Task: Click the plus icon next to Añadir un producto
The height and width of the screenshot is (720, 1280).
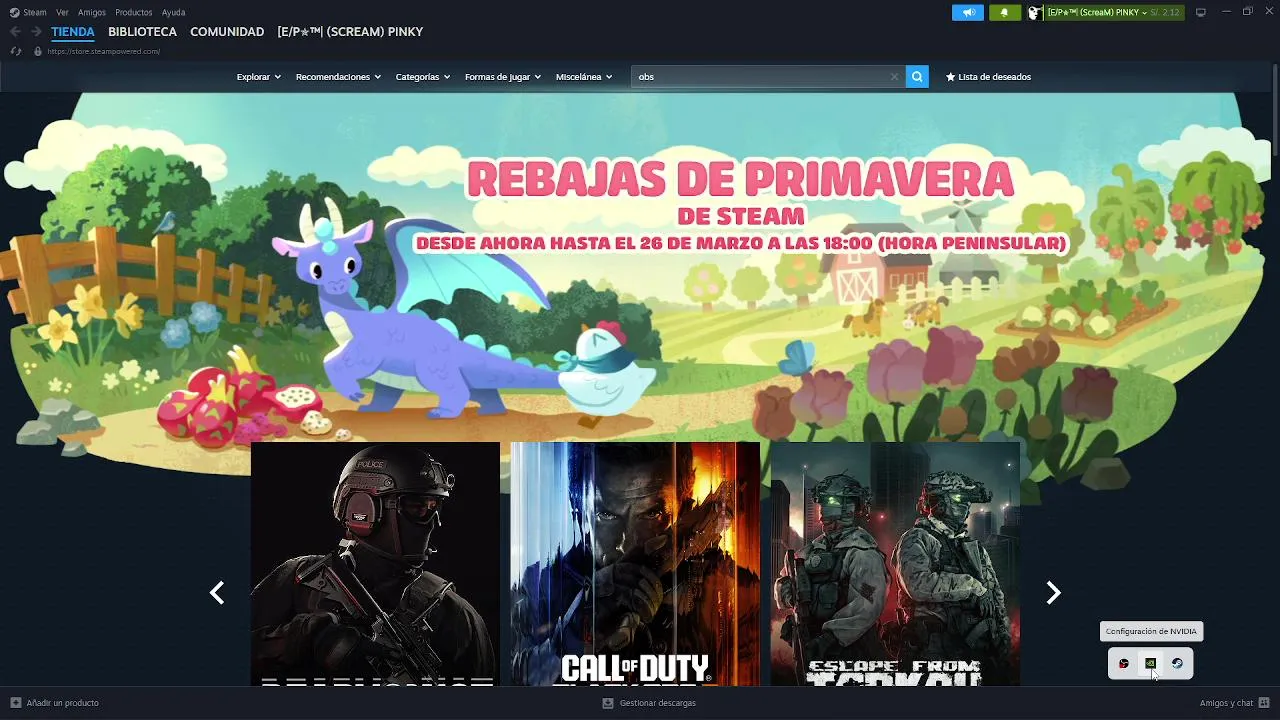Action: [15, 703]
